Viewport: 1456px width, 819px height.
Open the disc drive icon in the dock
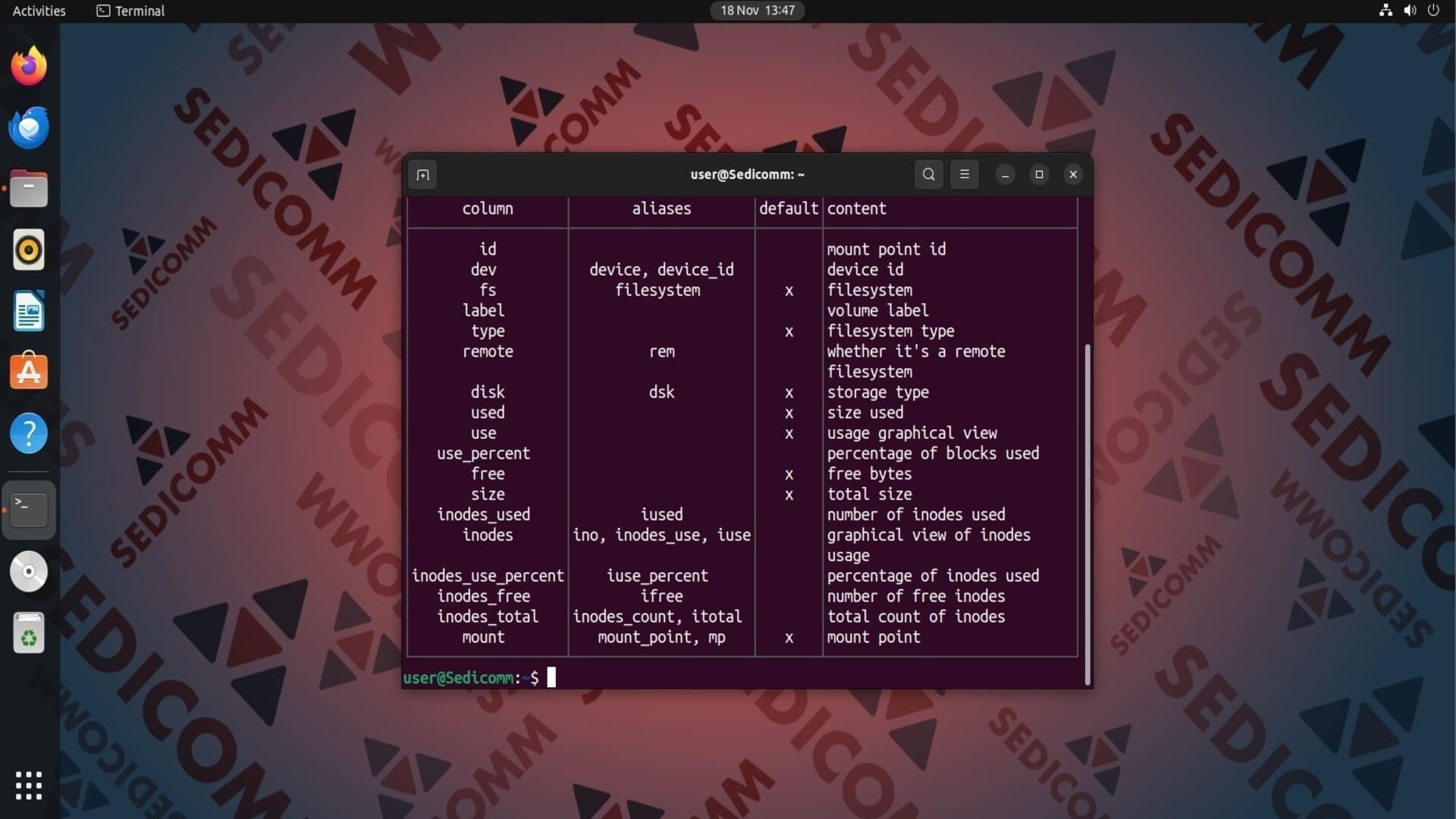[29, 572]
